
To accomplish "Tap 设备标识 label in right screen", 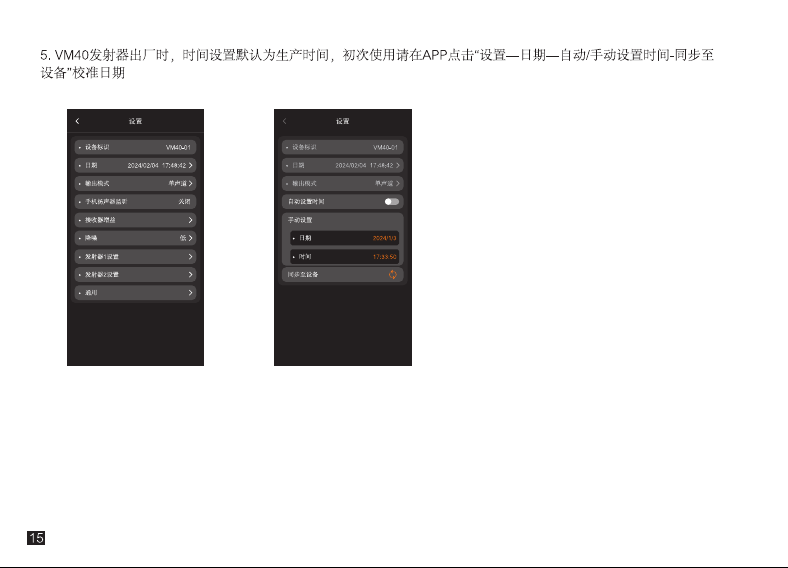I will 304,147.
